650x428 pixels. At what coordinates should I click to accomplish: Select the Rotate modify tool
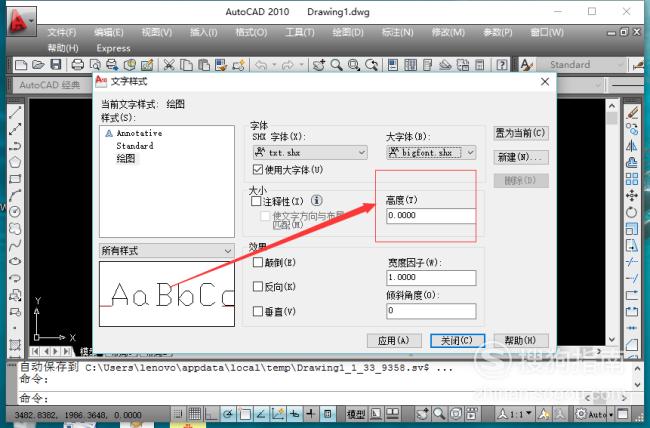pyautogui.click(x=632, y=212)
